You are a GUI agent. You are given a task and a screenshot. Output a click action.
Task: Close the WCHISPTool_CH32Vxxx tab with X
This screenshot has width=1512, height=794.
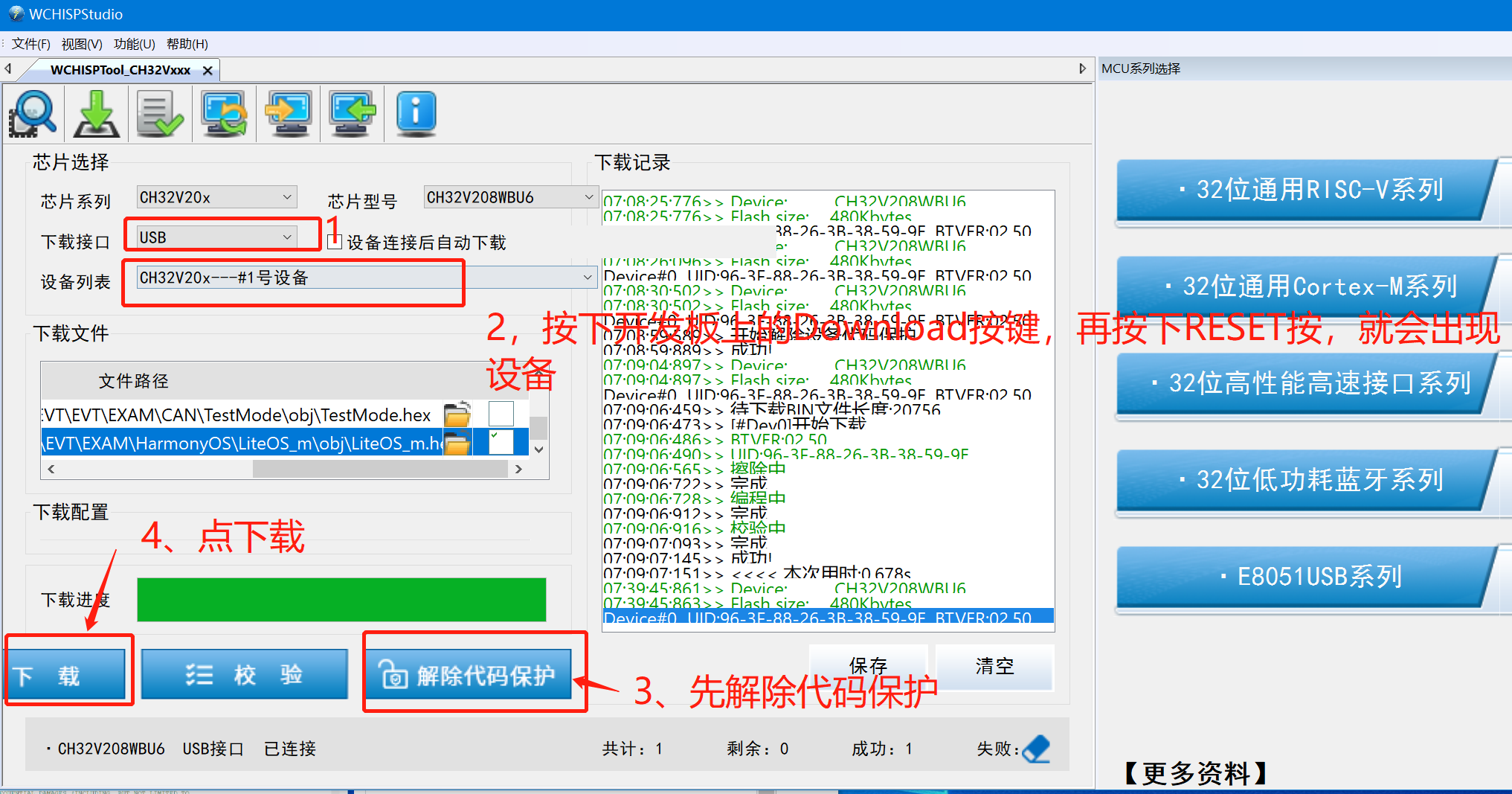pyautogui.click(x=208, y=71)
